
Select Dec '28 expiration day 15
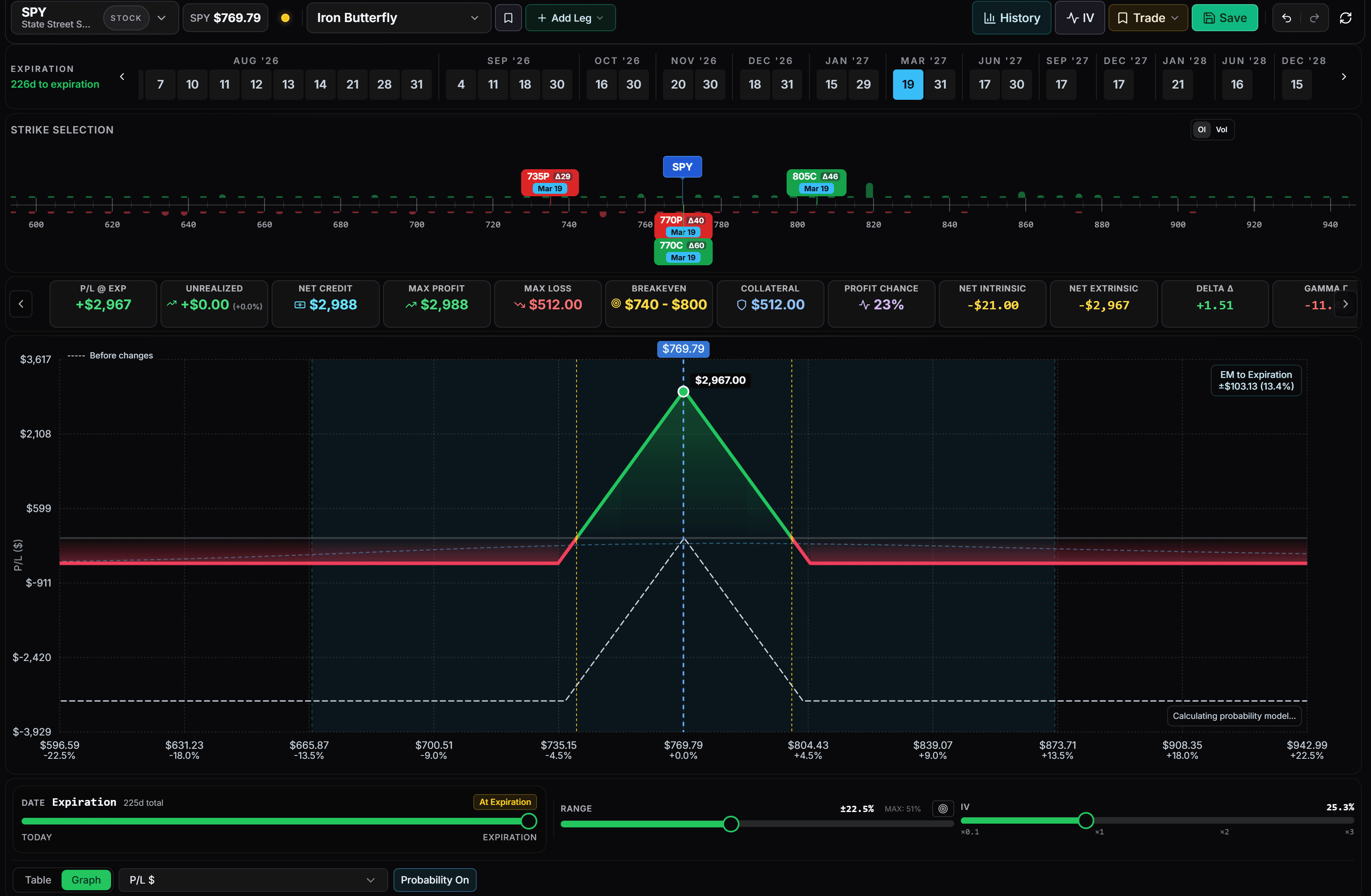pyautogui.click(x=1296, y=84)
